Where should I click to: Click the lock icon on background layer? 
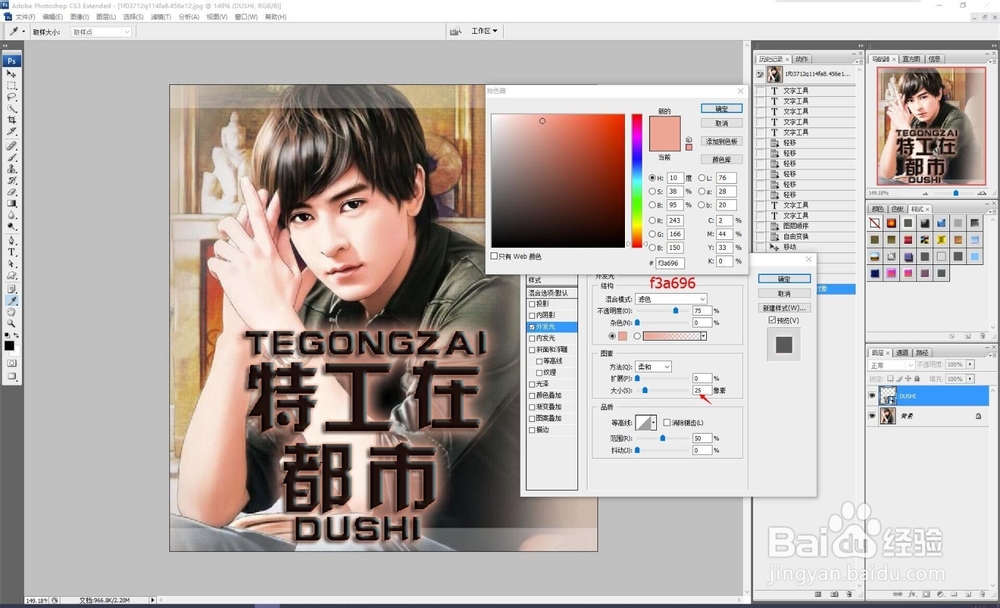click(x=978, y=416)
